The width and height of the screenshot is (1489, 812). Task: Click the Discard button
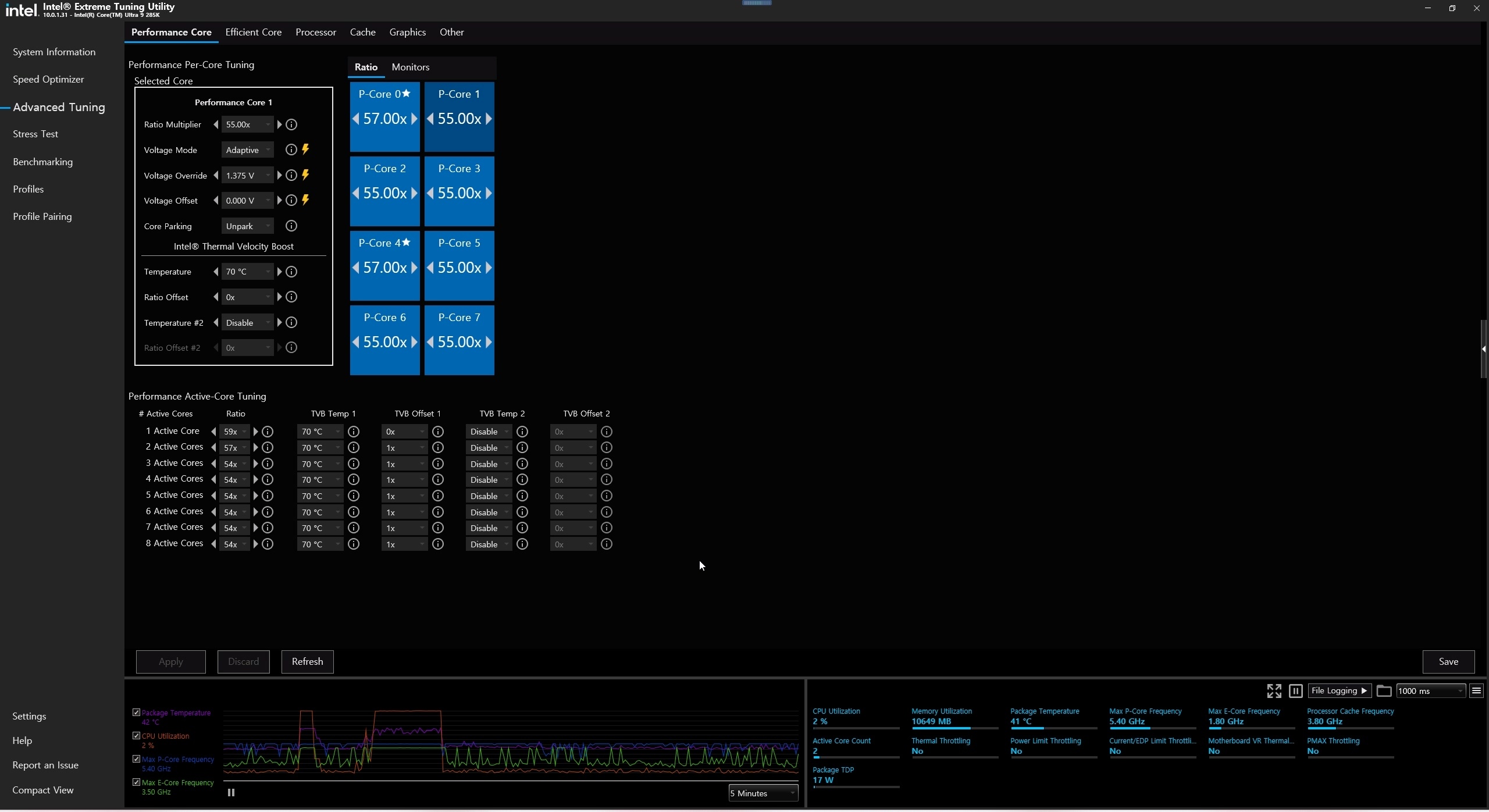tap(244, 661)
